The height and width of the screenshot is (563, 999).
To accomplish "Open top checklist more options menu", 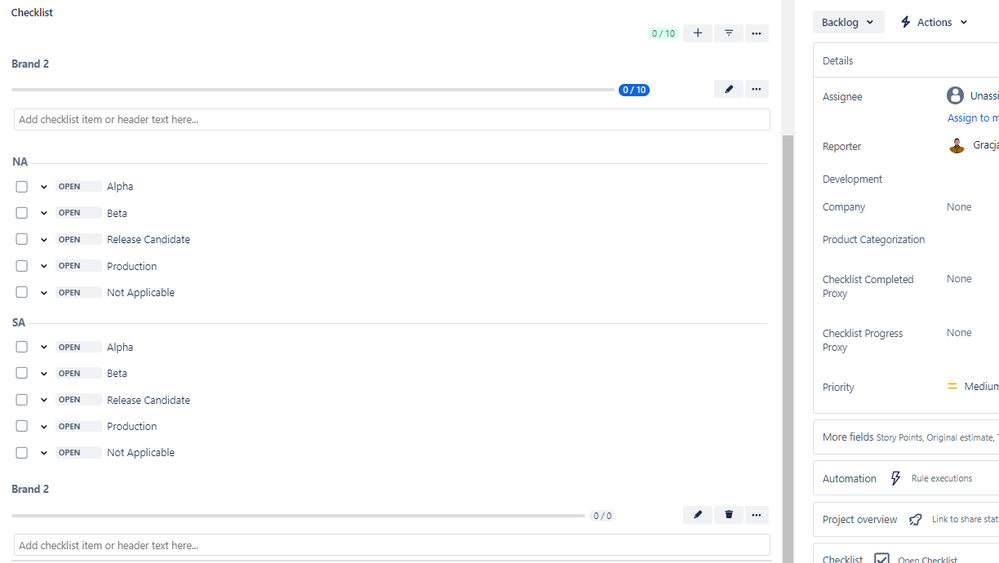I will point(756,33).
